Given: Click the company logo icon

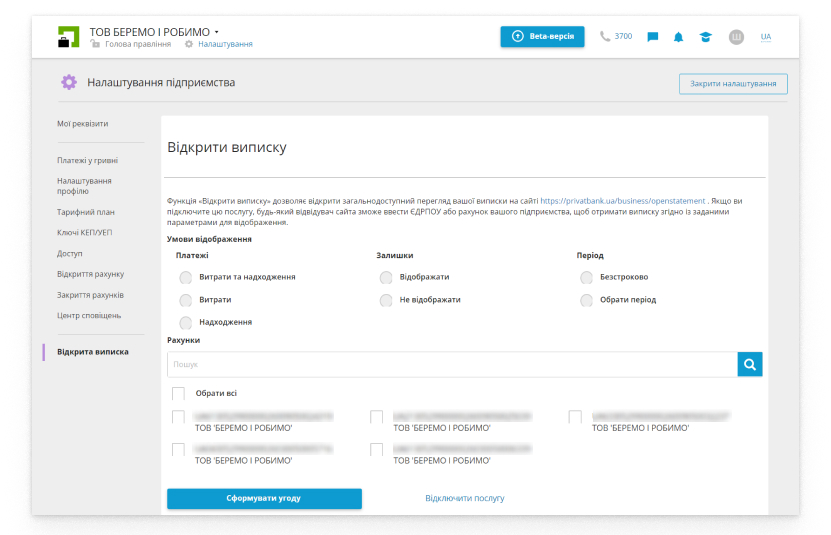Looking at the screenshot, I should pyautogui.click(x=69, y=37).
